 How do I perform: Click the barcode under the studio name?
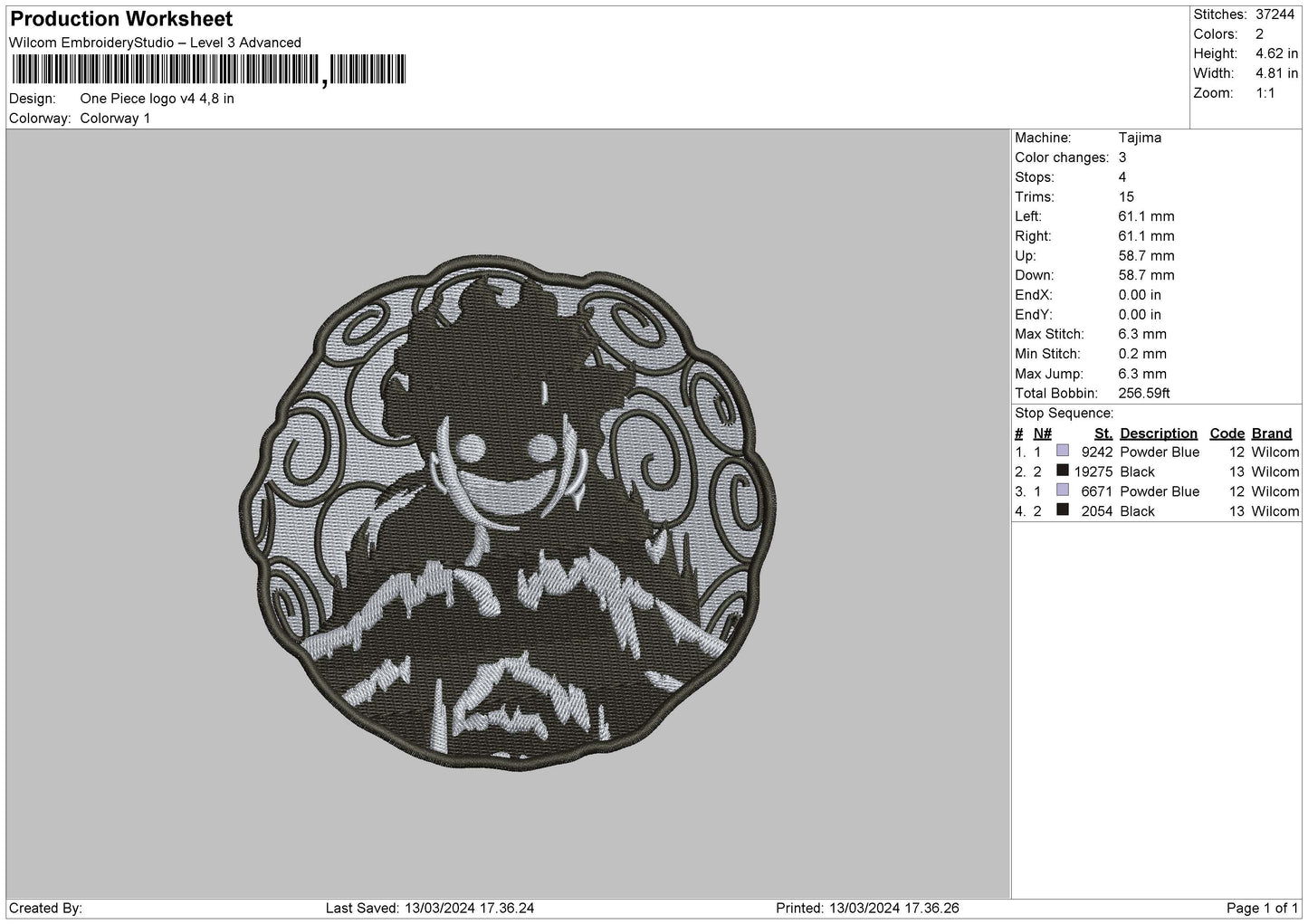coord(209,70)
